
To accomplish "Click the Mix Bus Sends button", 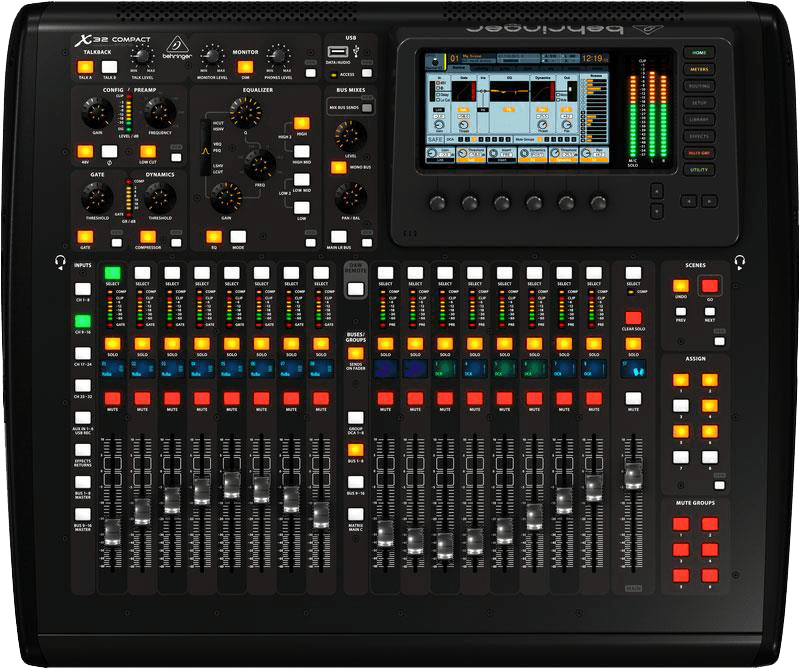I will (366, 107).
